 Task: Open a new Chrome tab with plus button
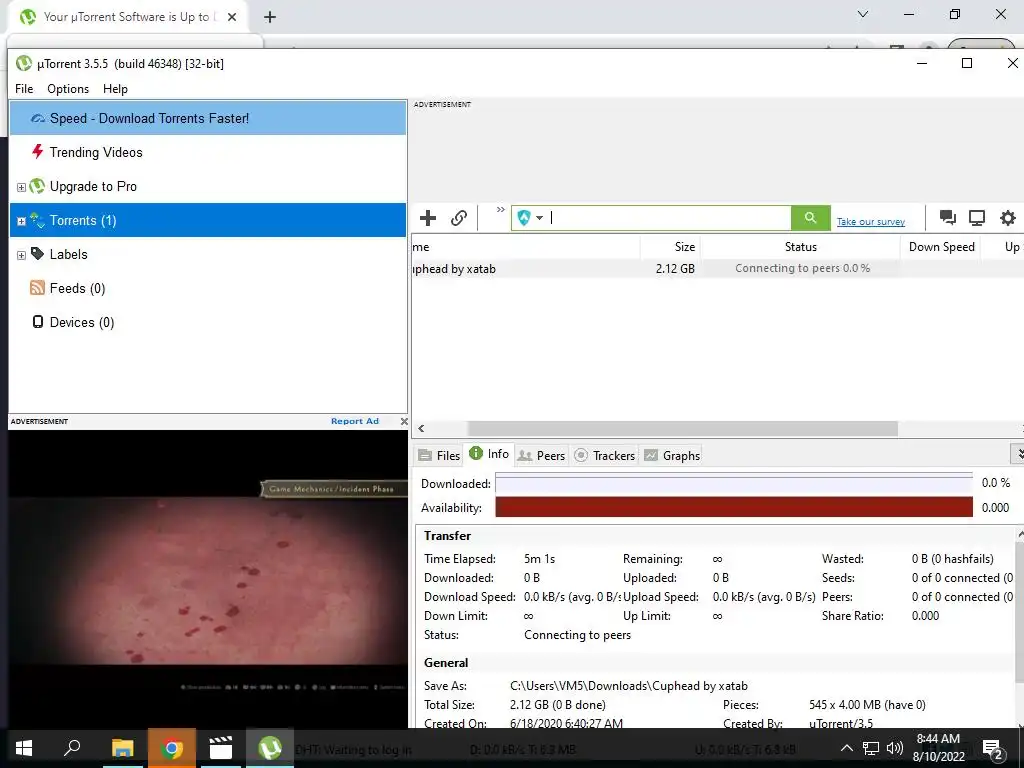coord(270,17)
